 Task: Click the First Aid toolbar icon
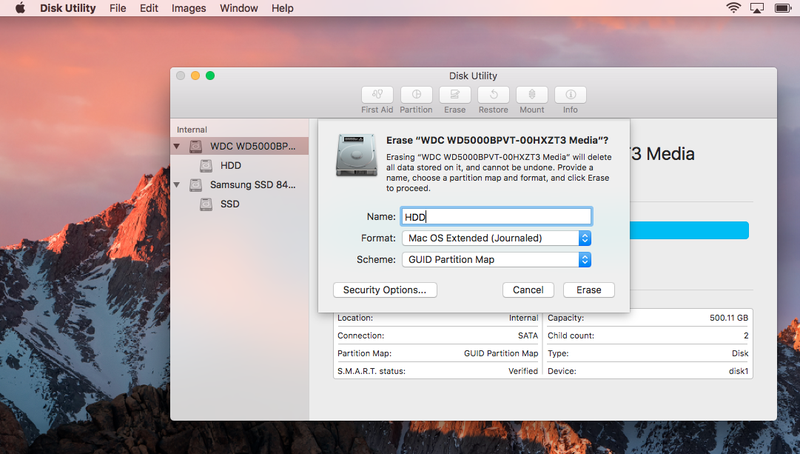click(x=377, y=95)
